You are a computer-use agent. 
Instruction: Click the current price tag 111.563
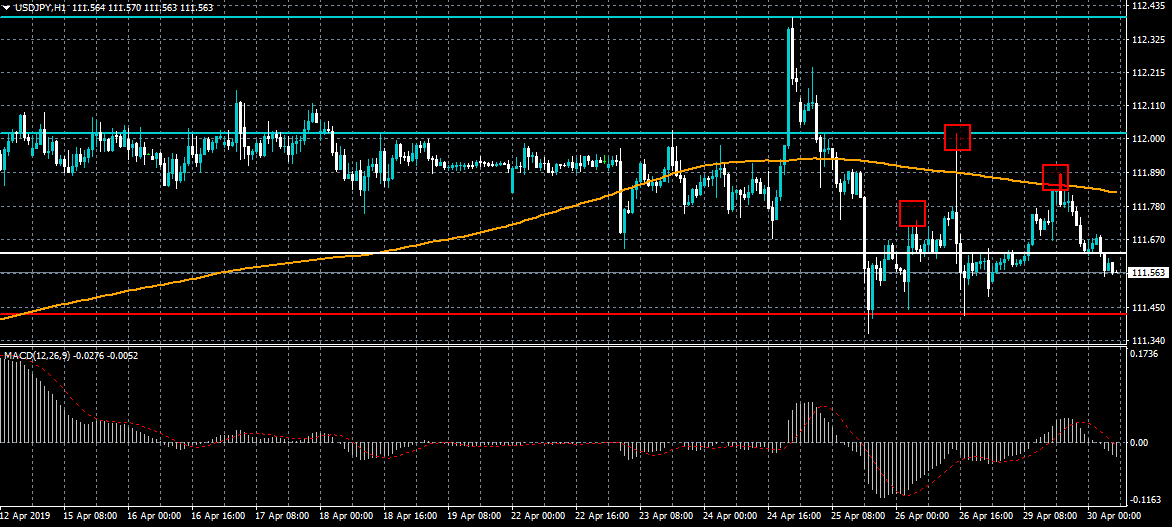pyautogui.click(x=1150, y=273)
